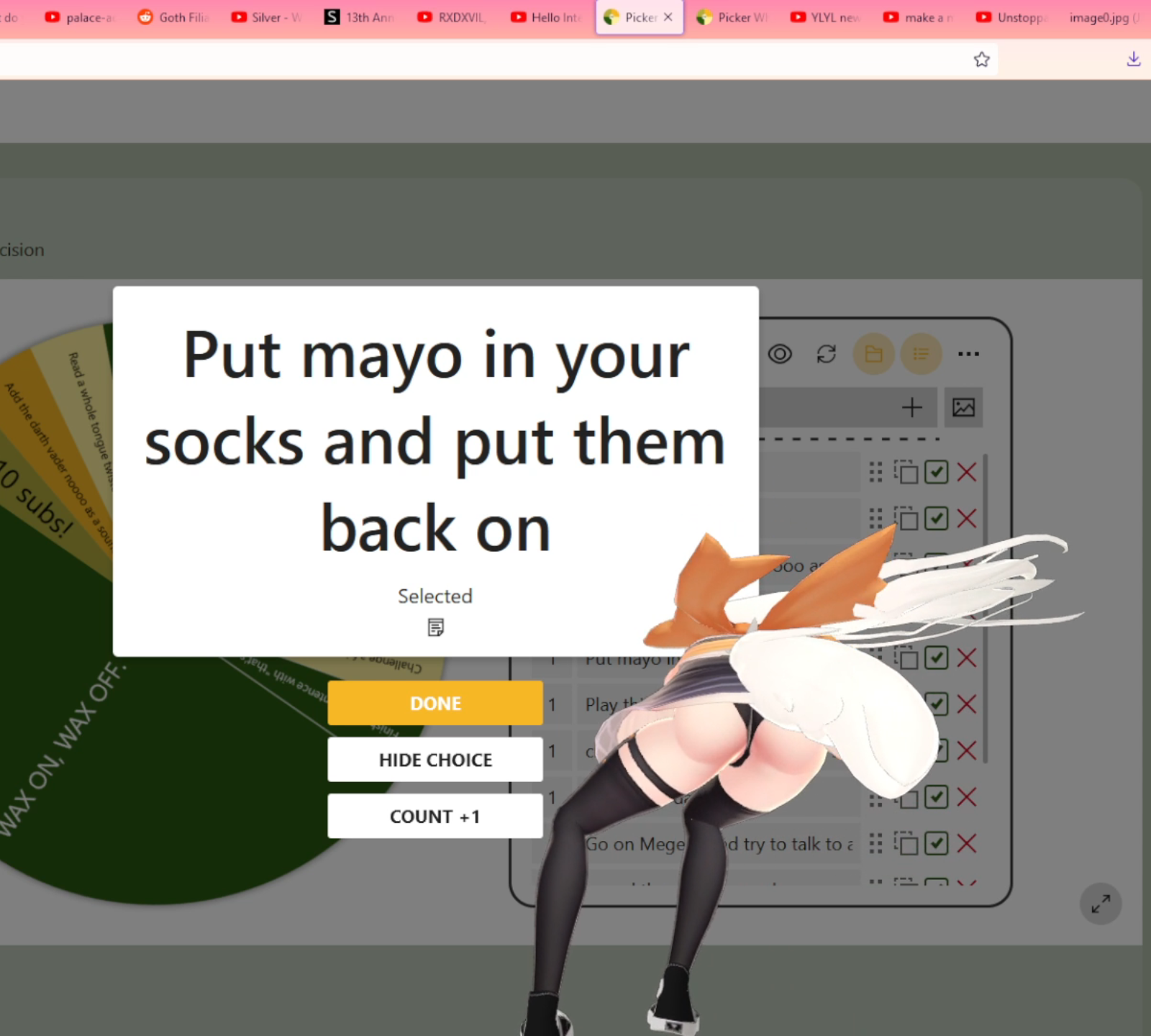This screenshot has width=1151, height=1036.
Task: Open the note icon under Selected
Action: click(435, 627)
